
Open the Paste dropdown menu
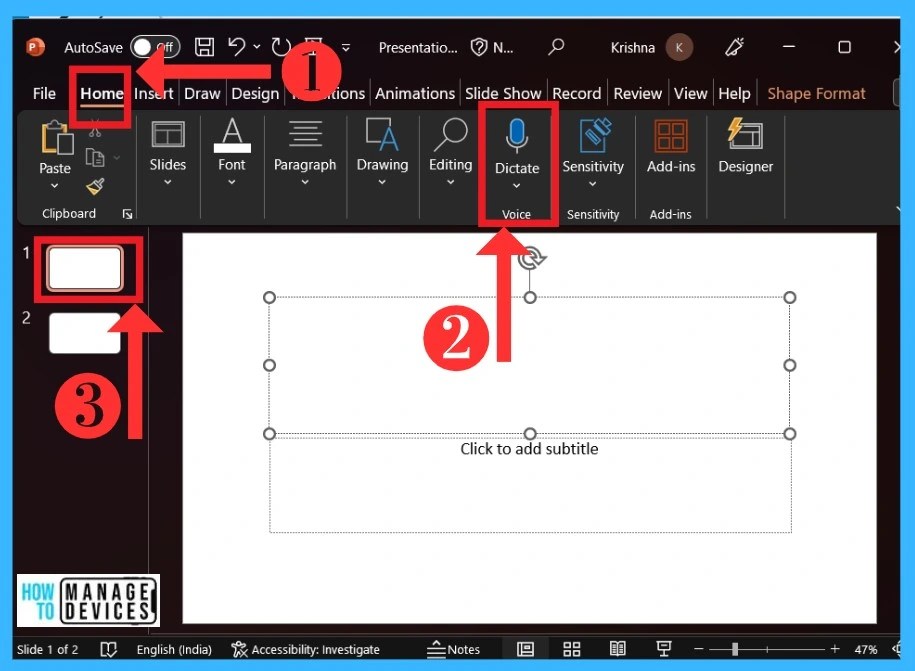(x=55, y=184)
